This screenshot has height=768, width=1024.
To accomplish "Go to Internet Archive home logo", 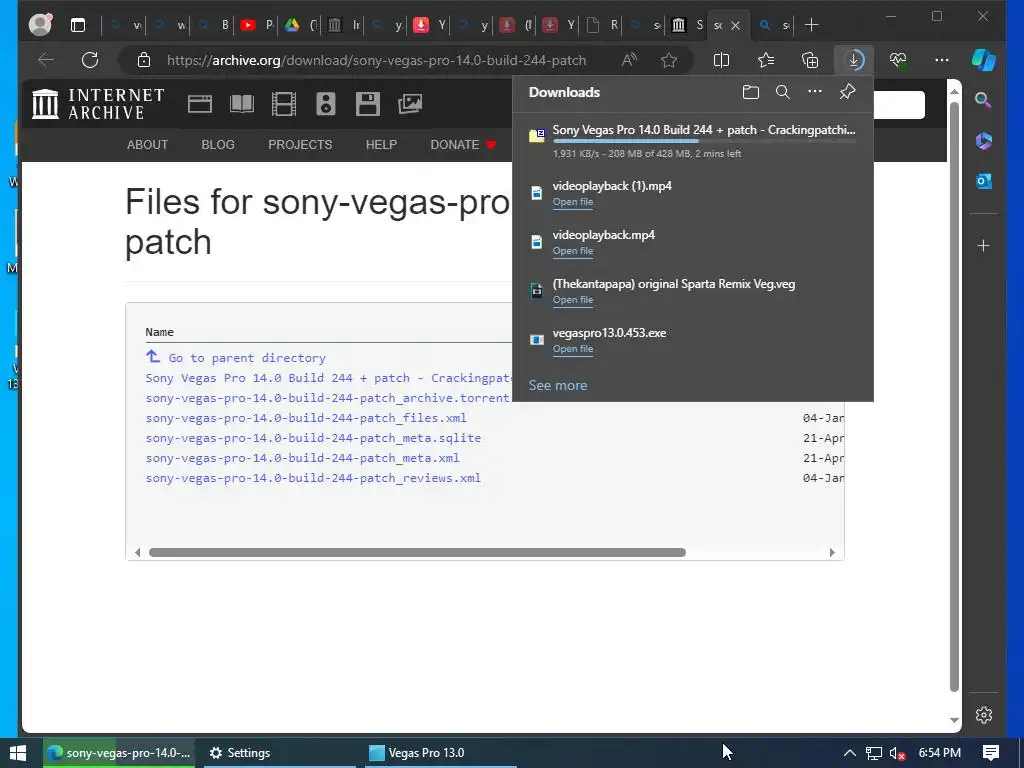I will click(98, 104).
